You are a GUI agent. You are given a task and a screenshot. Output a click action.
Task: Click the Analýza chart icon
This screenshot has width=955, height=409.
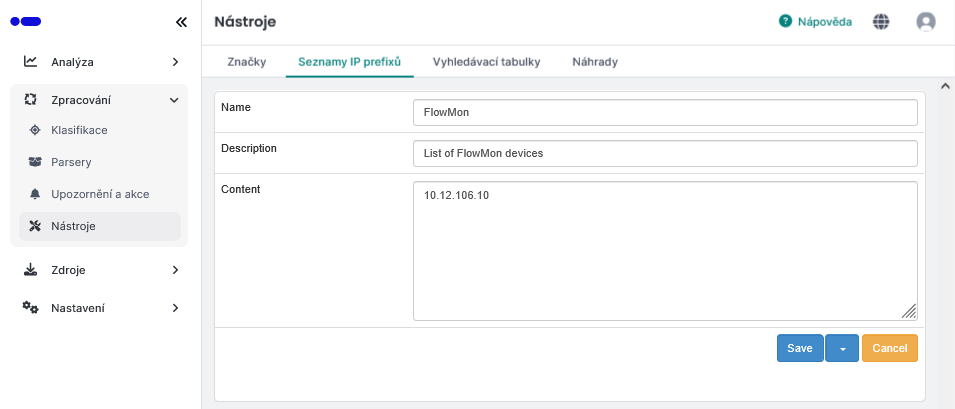[x=30, y=61]
